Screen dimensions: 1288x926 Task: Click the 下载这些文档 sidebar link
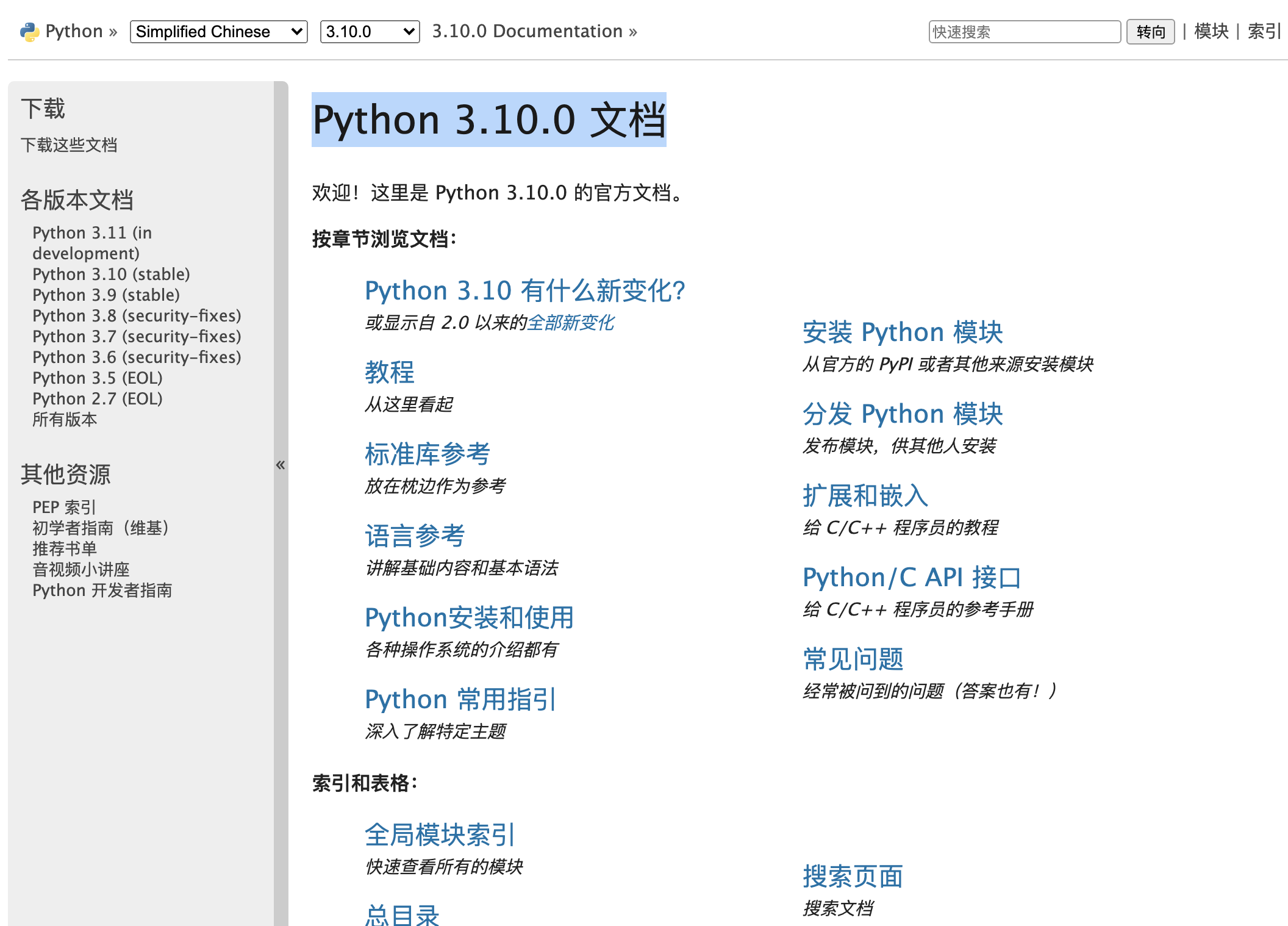[x=69, y=145]
